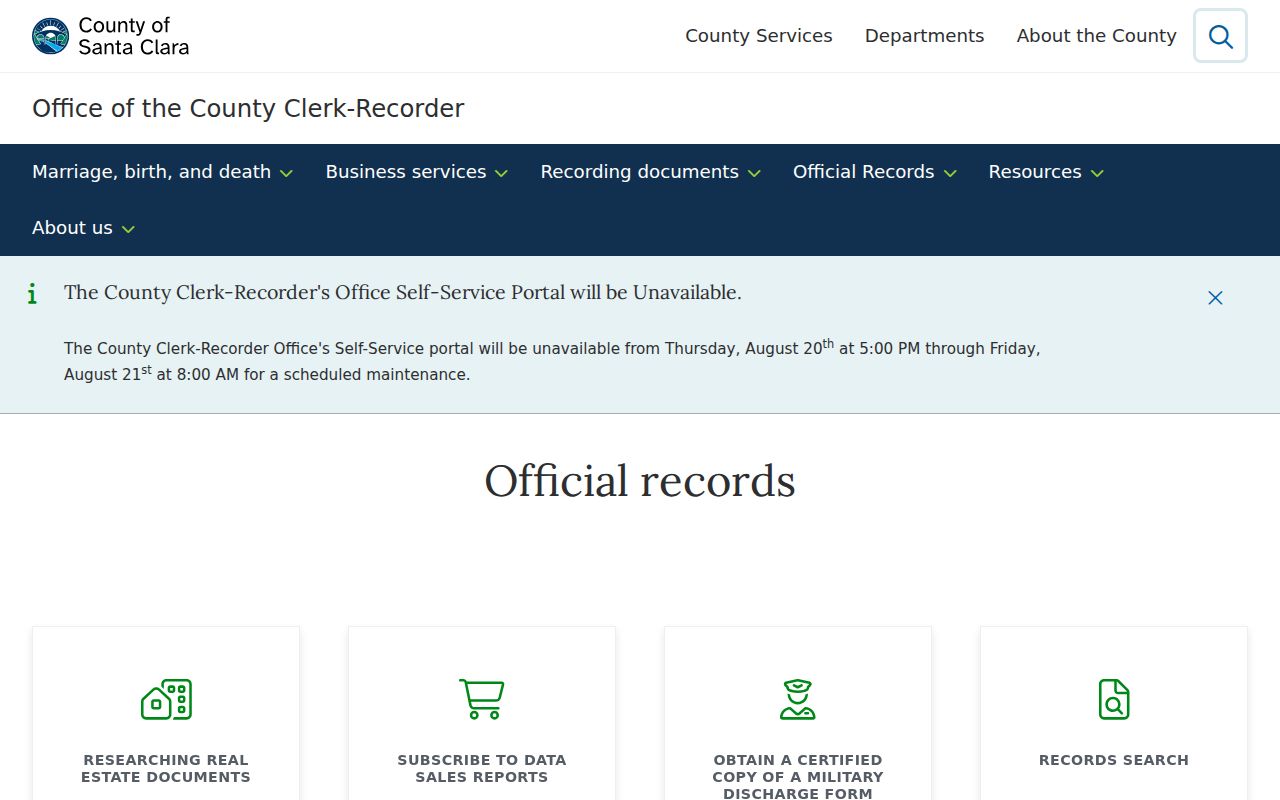Click the scheduled maintenance alert description text
This screenshot has width=1280, height=800.
(552, 361)
